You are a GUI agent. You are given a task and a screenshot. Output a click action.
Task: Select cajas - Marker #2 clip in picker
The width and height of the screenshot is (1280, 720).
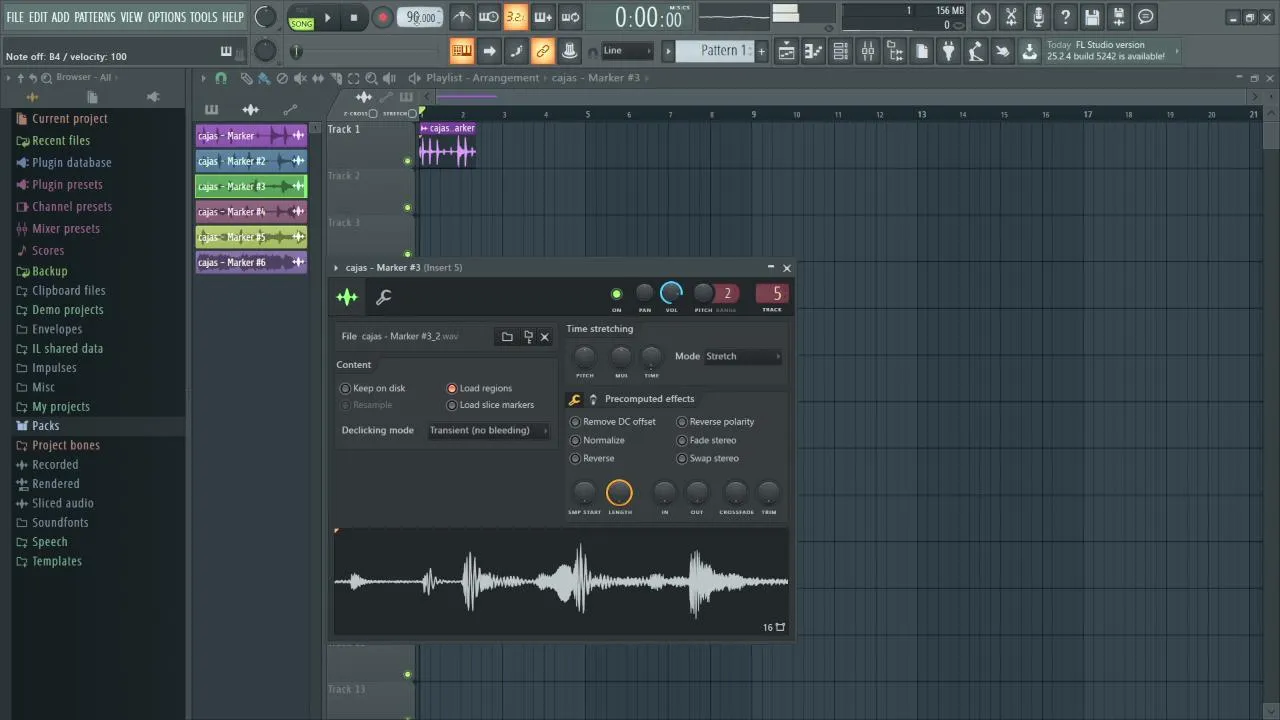click(x=251, y=161)
